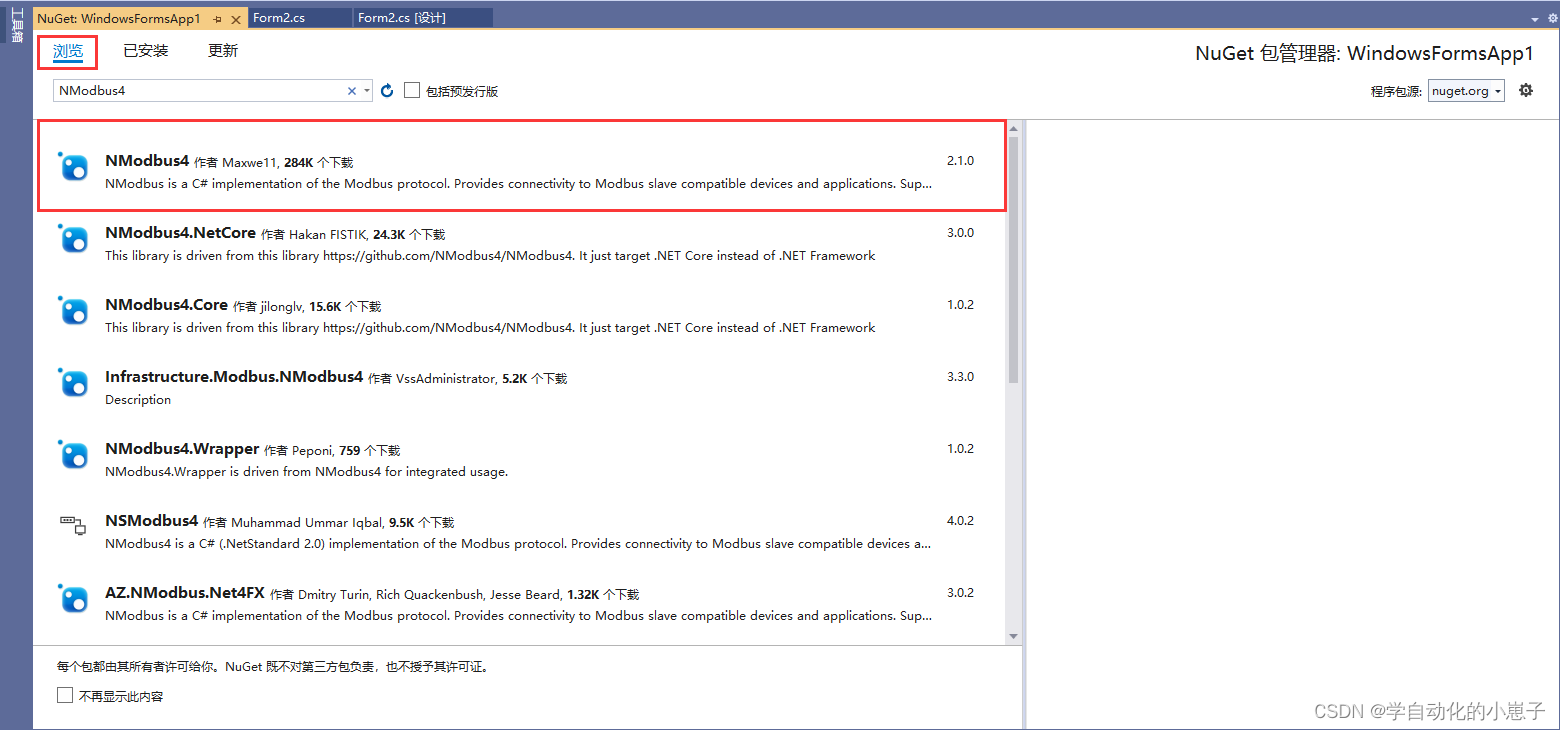
Task: Click version 1.0.2 of NModbus4.Core
Action: 960,305
